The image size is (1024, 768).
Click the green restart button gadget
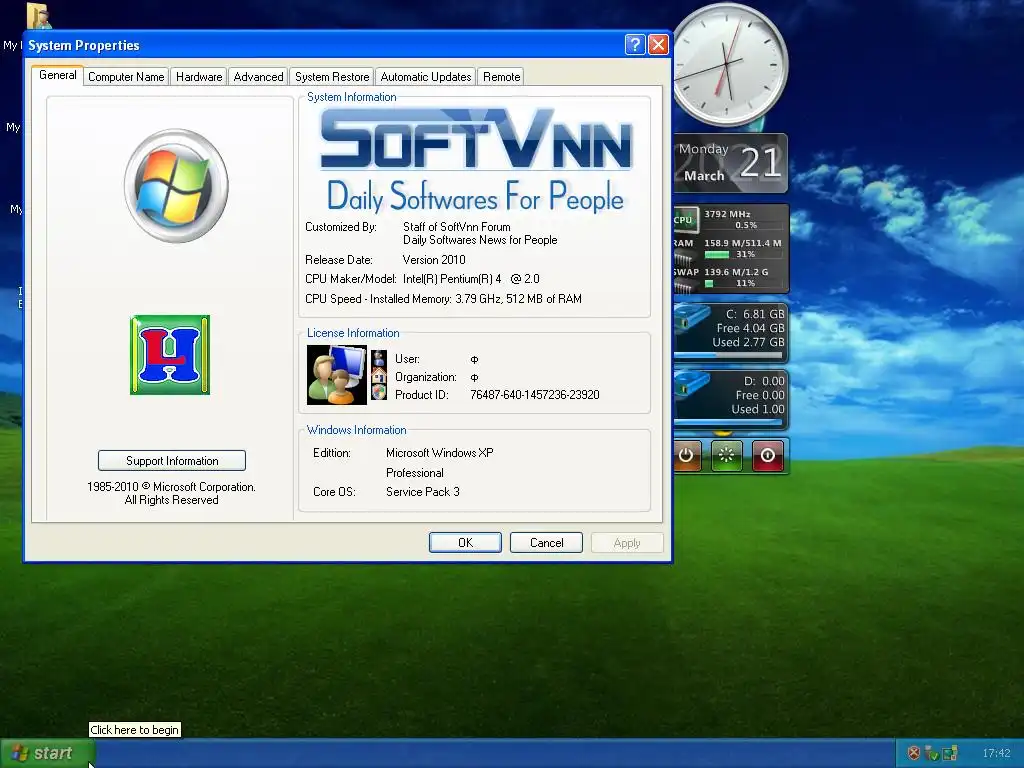click(x=726, y=455)
